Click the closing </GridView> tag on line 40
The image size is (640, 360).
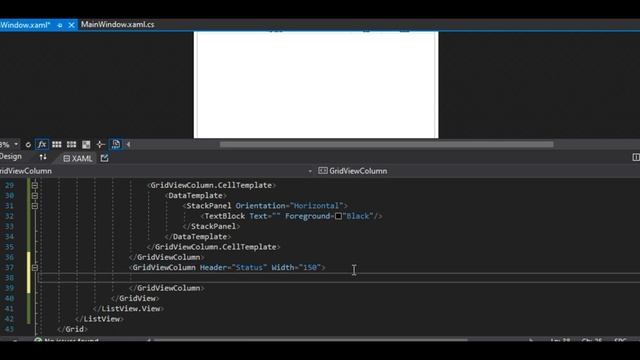coord(135,298)
